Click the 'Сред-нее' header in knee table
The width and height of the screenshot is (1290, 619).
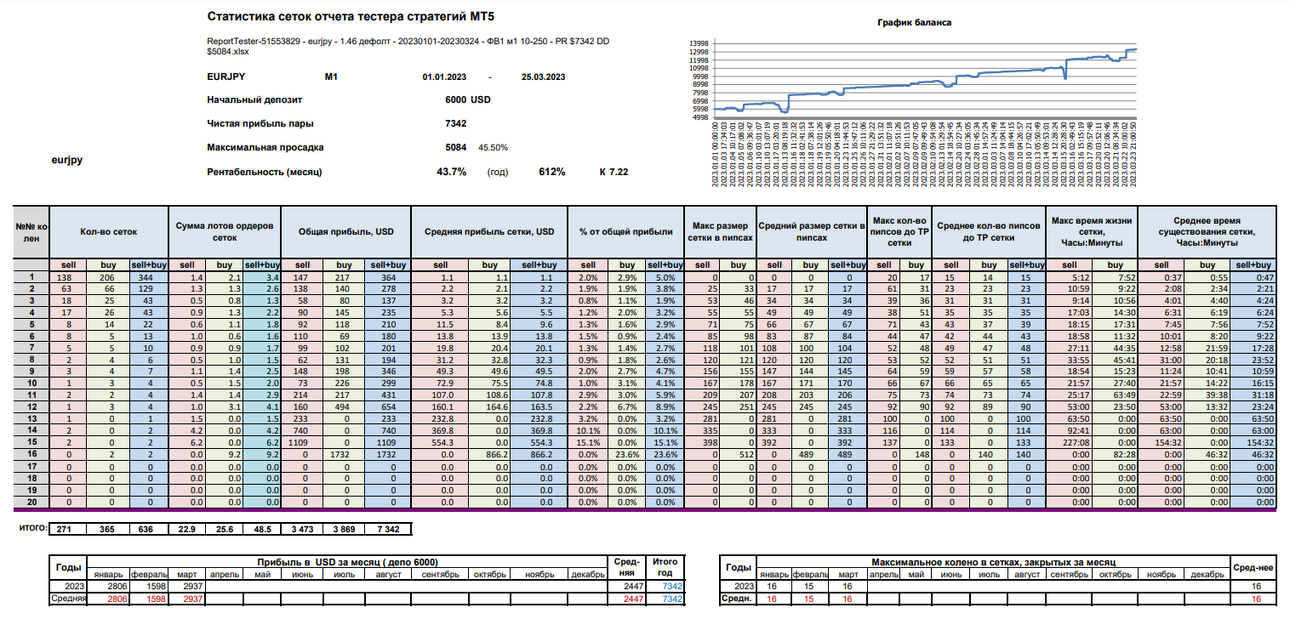tap(1254, 568)
